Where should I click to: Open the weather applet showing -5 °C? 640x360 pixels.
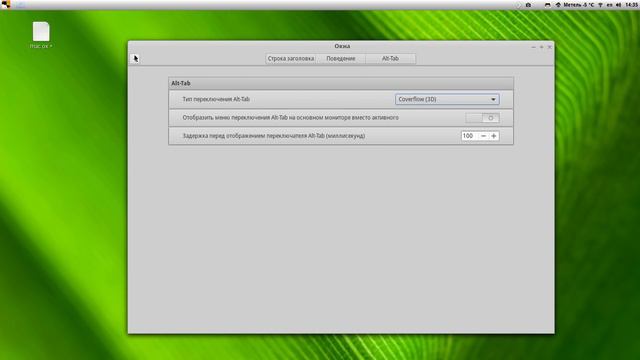[575, 5]
